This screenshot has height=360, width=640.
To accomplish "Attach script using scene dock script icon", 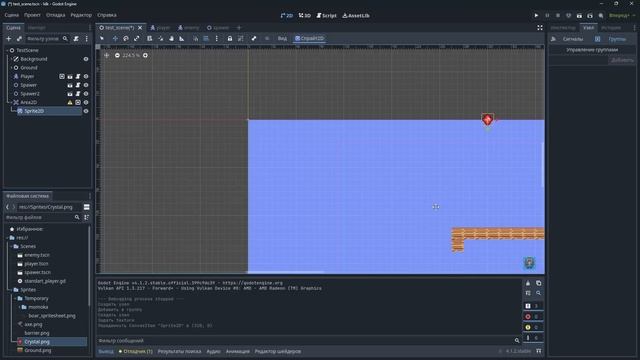I will point(76,38).
